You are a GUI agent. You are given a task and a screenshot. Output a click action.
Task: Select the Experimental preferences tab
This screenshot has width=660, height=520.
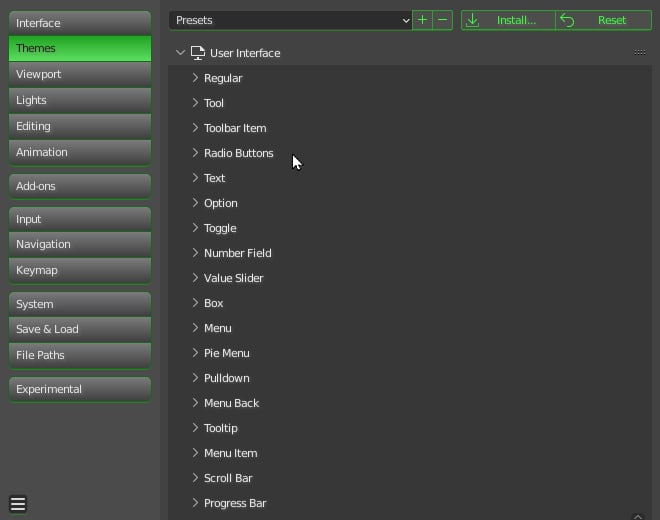[80, 389]
